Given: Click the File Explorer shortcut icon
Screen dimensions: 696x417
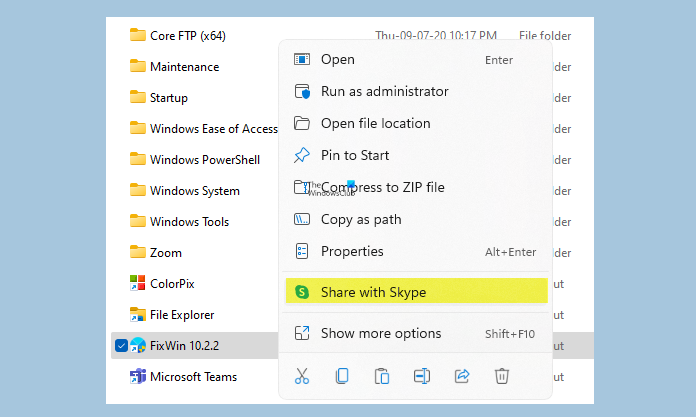Looking at the screenshot, I should pyautogui.click(x=138, y=314).
